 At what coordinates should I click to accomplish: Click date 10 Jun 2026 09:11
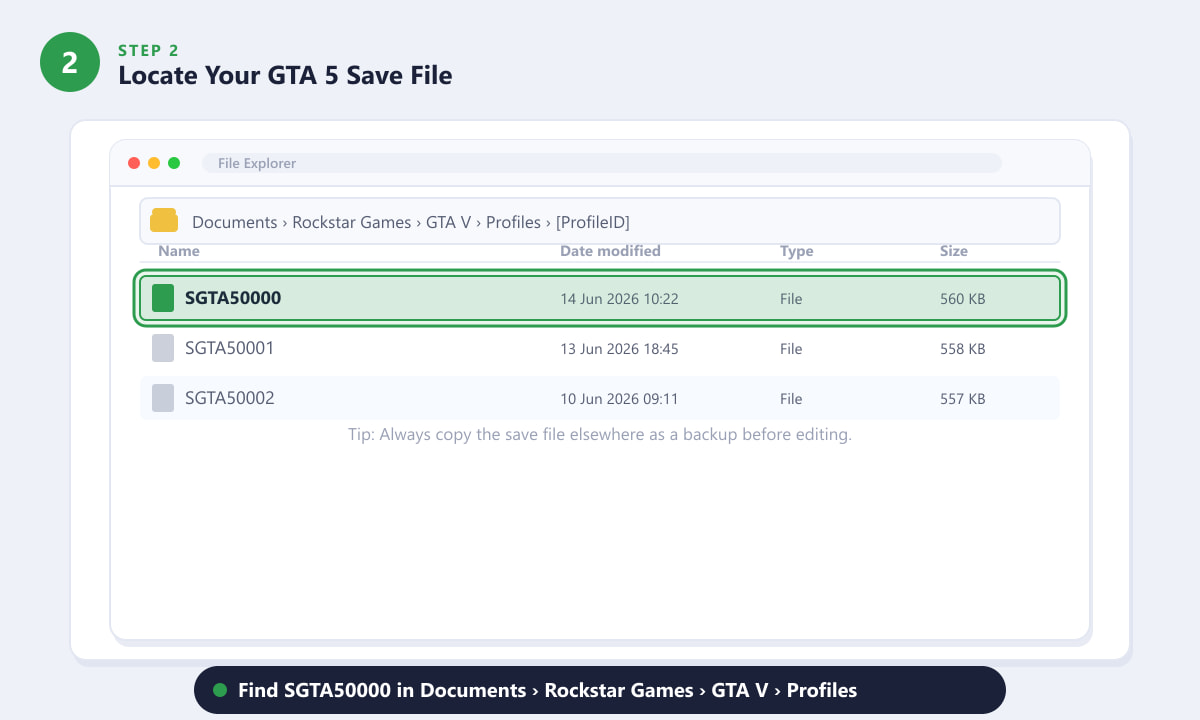point(619,399)
